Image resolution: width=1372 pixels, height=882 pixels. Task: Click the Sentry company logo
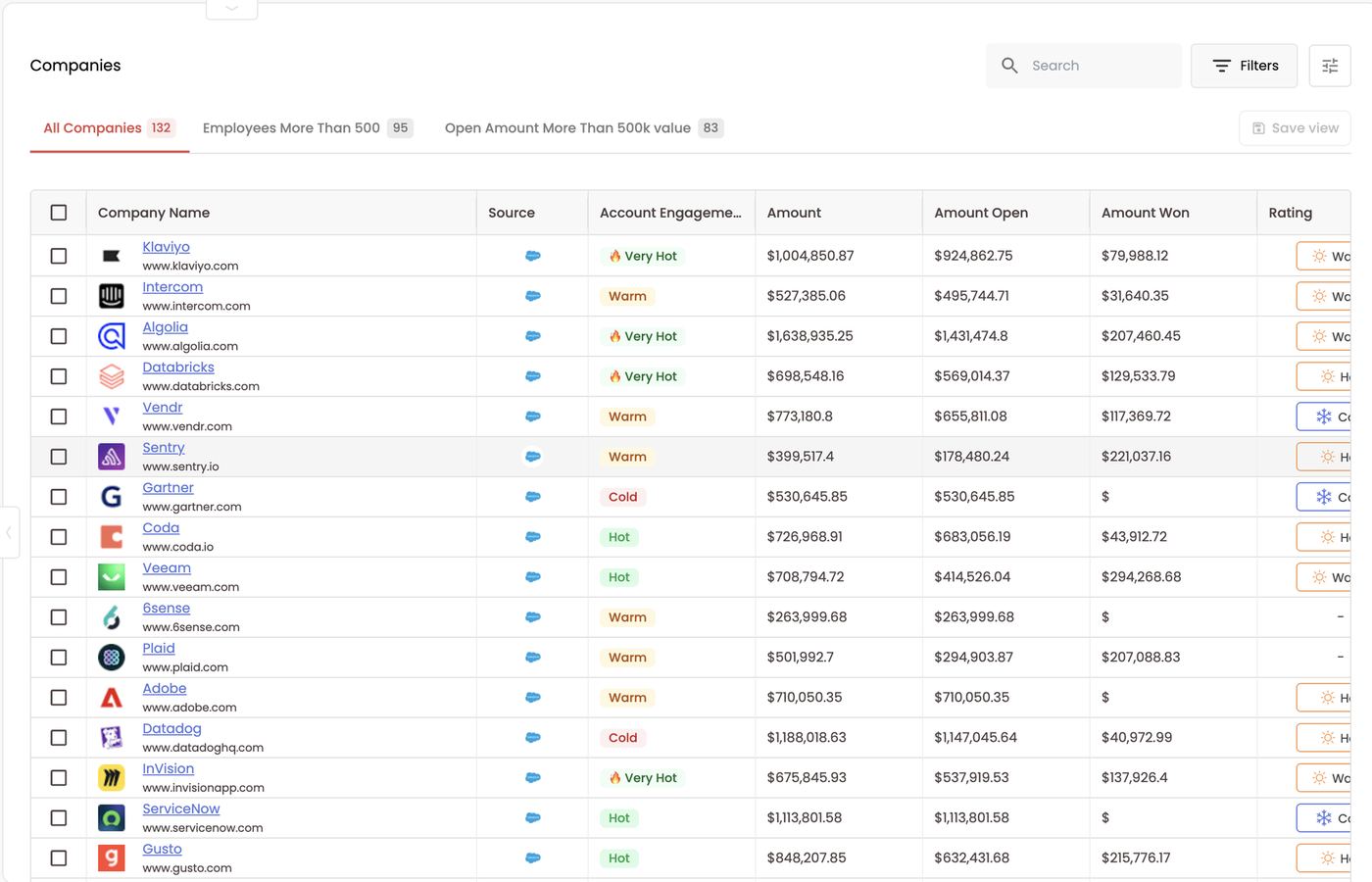coord(112,457)
